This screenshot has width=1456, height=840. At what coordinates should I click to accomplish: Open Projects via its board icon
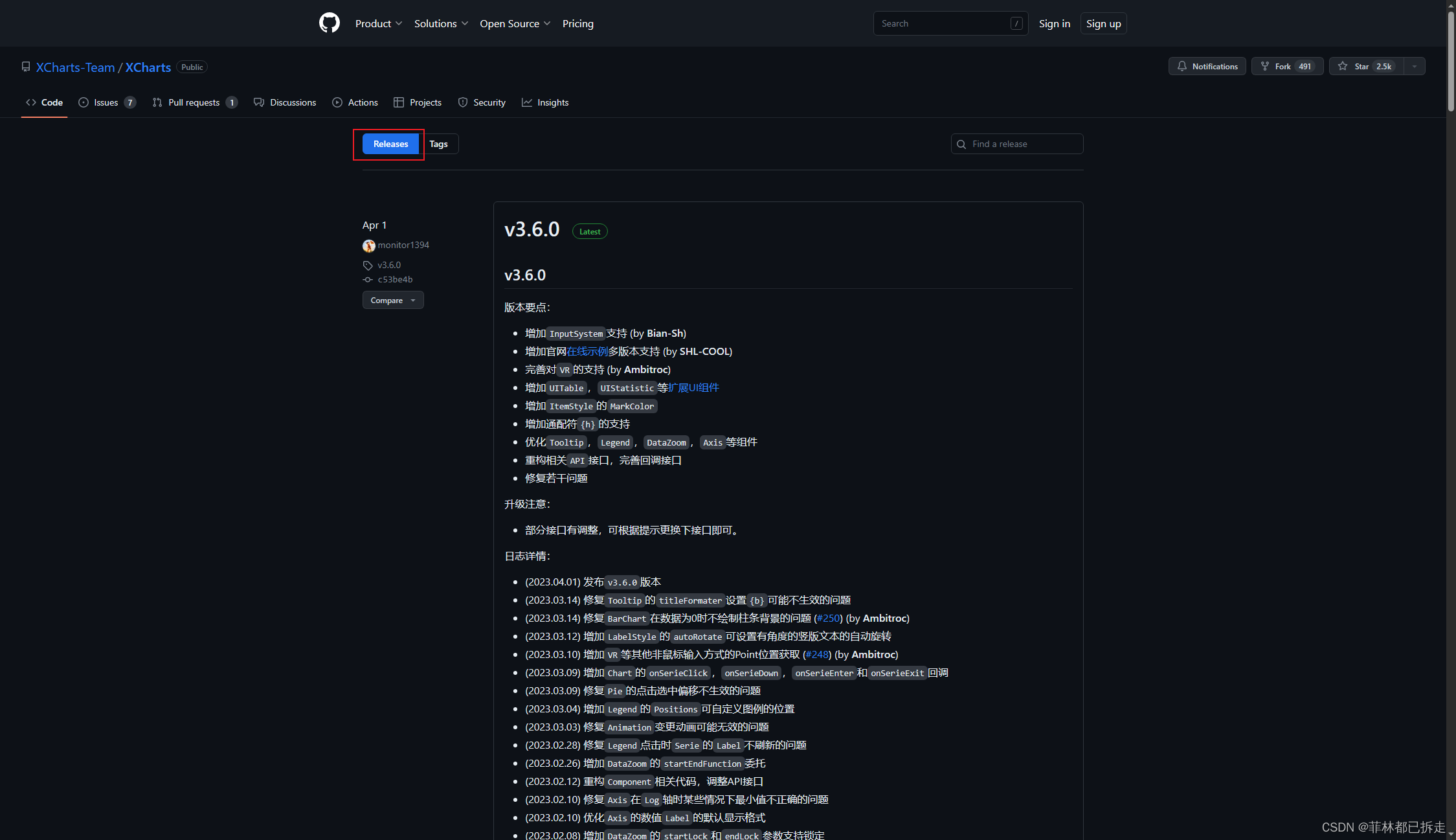click(400, 102)
